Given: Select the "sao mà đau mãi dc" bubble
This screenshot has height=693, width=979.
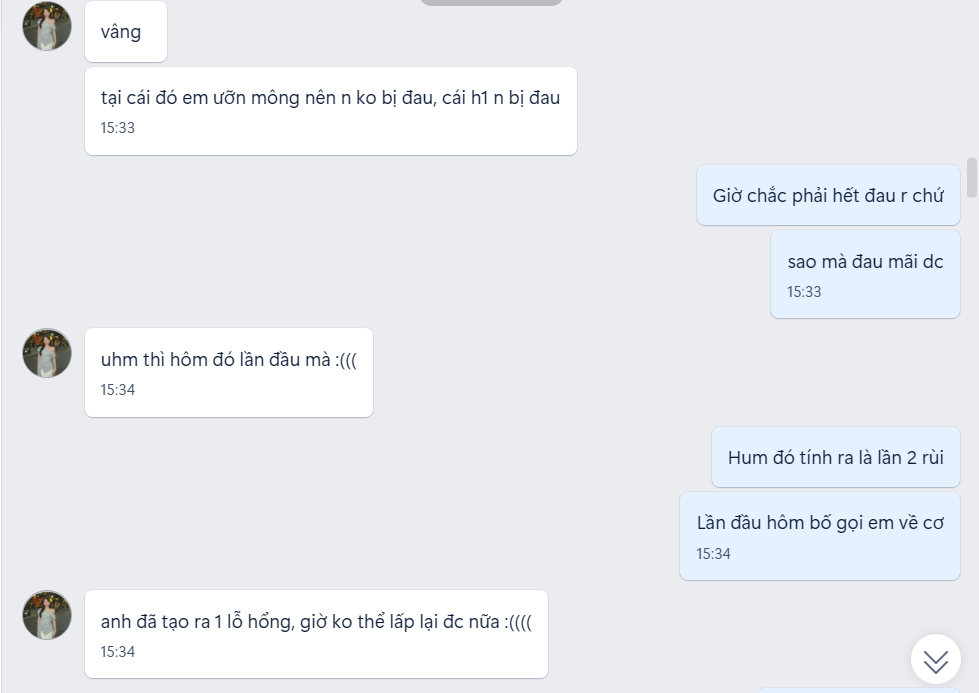Looking at the screenshot, I should [865, 274].
